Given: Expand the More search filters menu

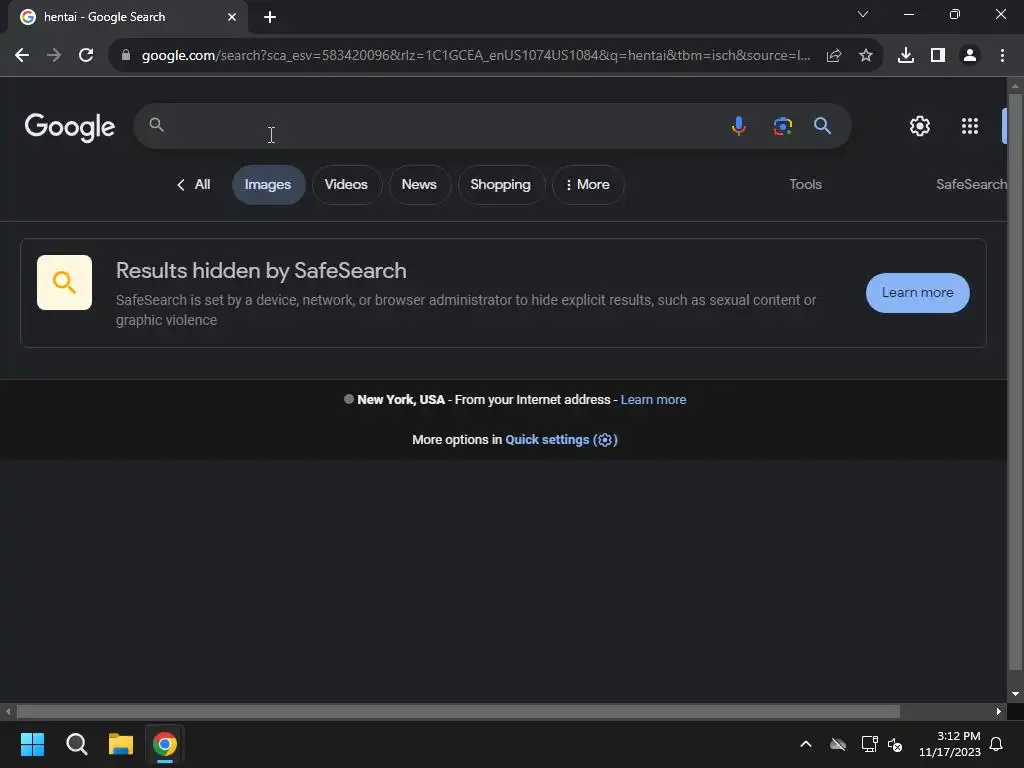Looking at the screenshot, I should click(x=588, y=185).
